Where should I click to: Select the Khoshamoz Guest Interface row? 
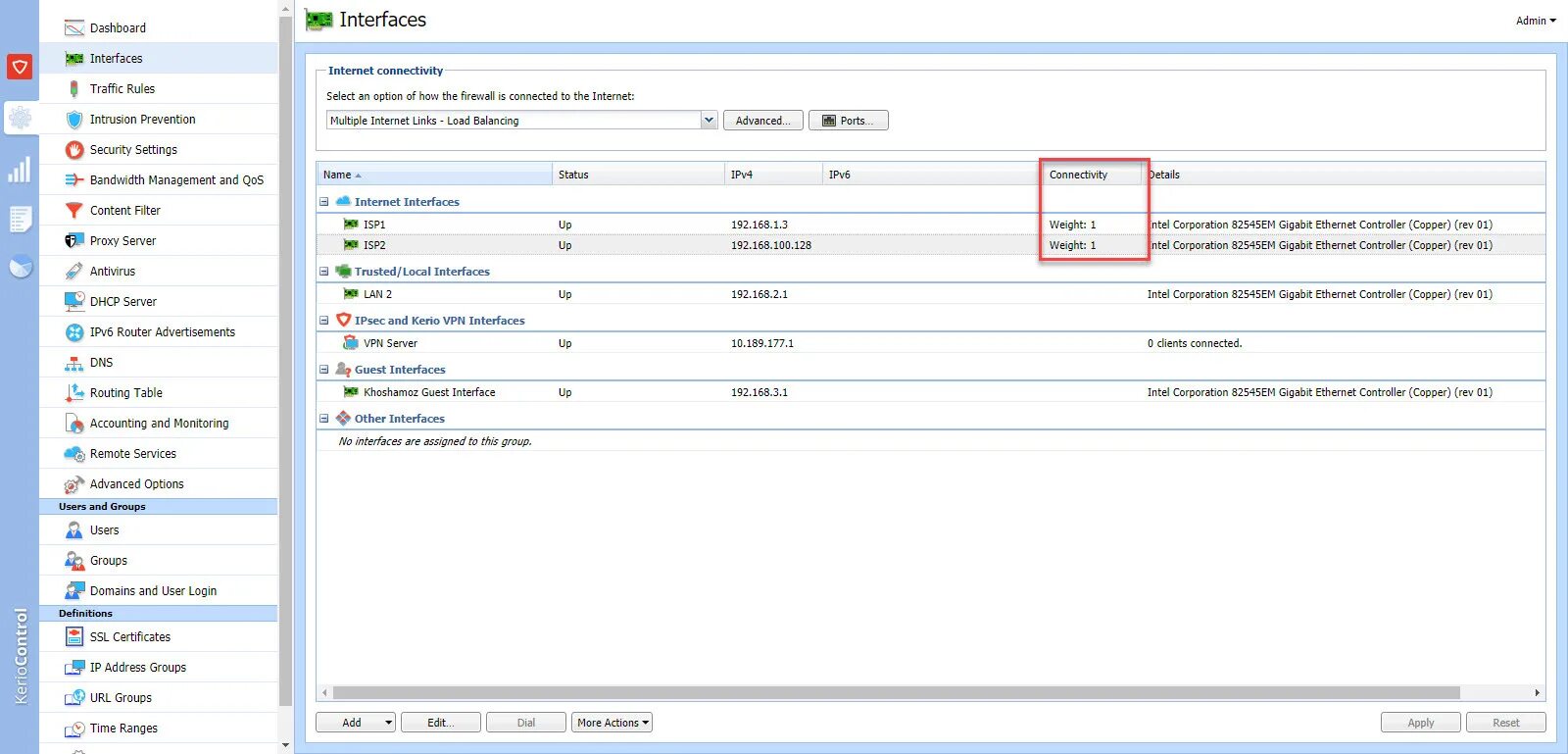click(x=930, y=392)
